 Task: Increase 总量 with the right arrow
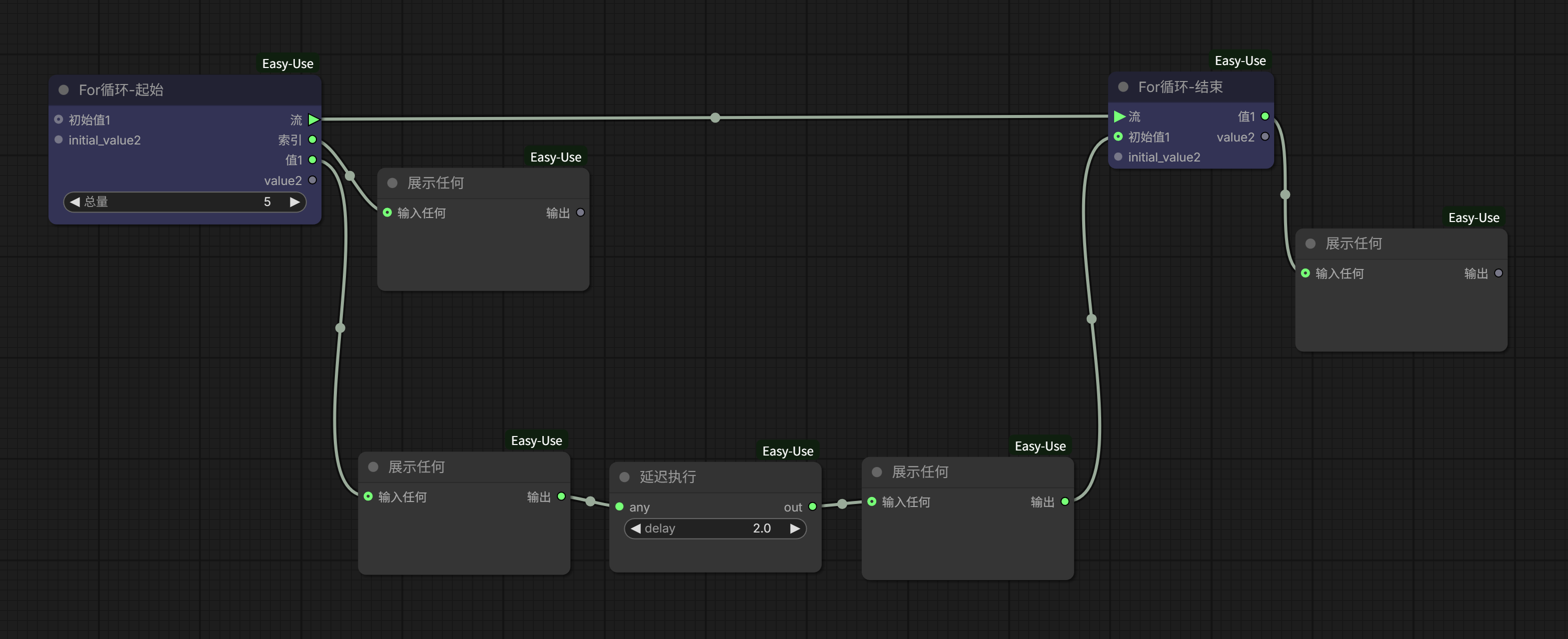pyautogui.click(x=294, y=201)
